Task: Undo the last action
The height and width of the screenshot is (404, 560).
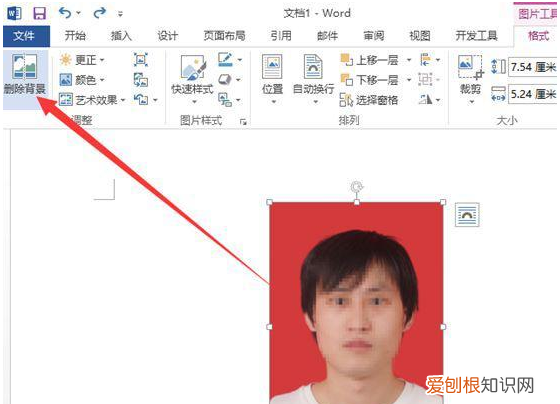Action: 65,13
